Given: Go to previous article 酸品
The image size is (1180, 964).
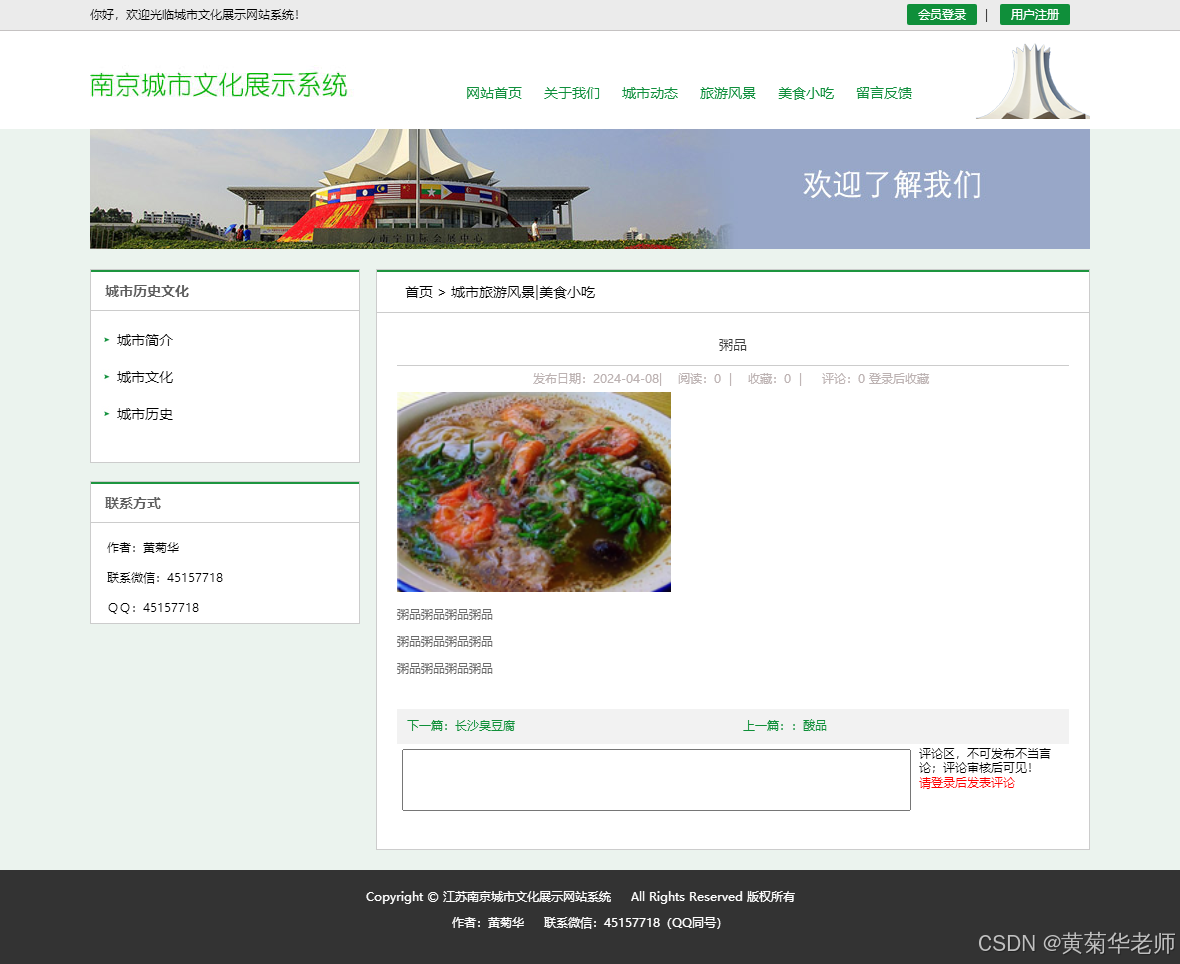Looking at the screenshot, I should click(814, 726).
